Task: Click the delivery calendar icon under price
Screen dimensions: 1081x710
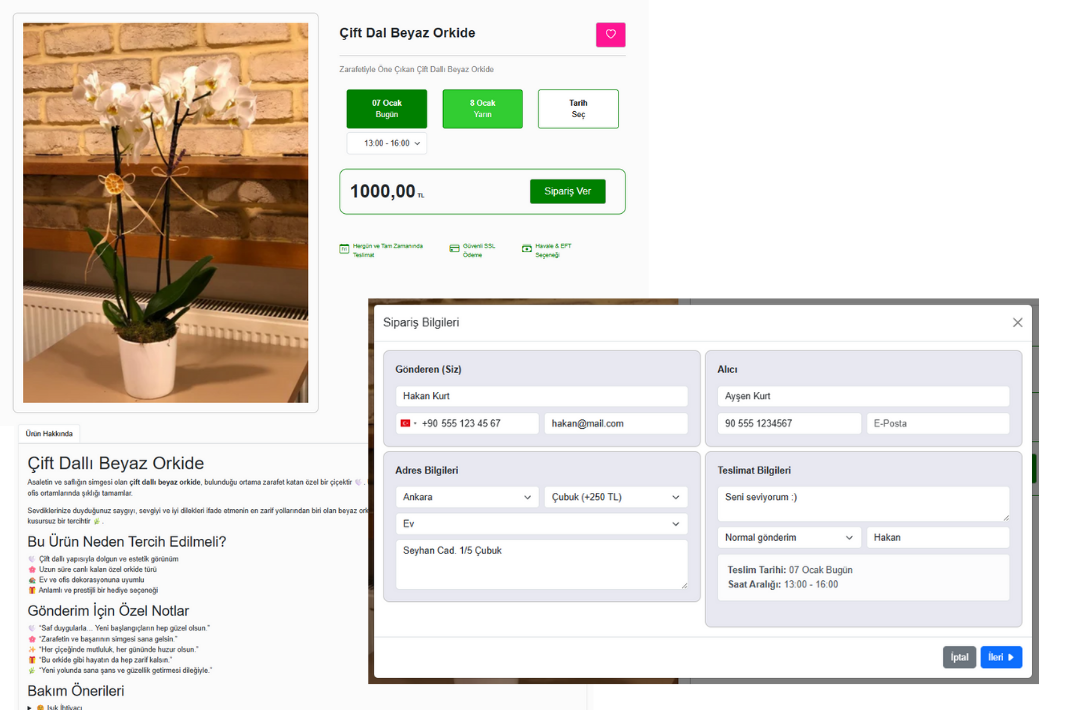Action: (344, 249)
